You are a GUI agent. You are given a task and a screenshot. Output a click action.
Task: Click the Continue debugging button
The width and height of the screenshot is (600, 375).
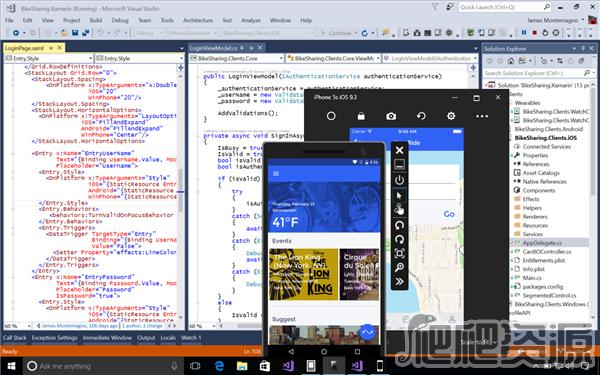(x=338, y=33)
